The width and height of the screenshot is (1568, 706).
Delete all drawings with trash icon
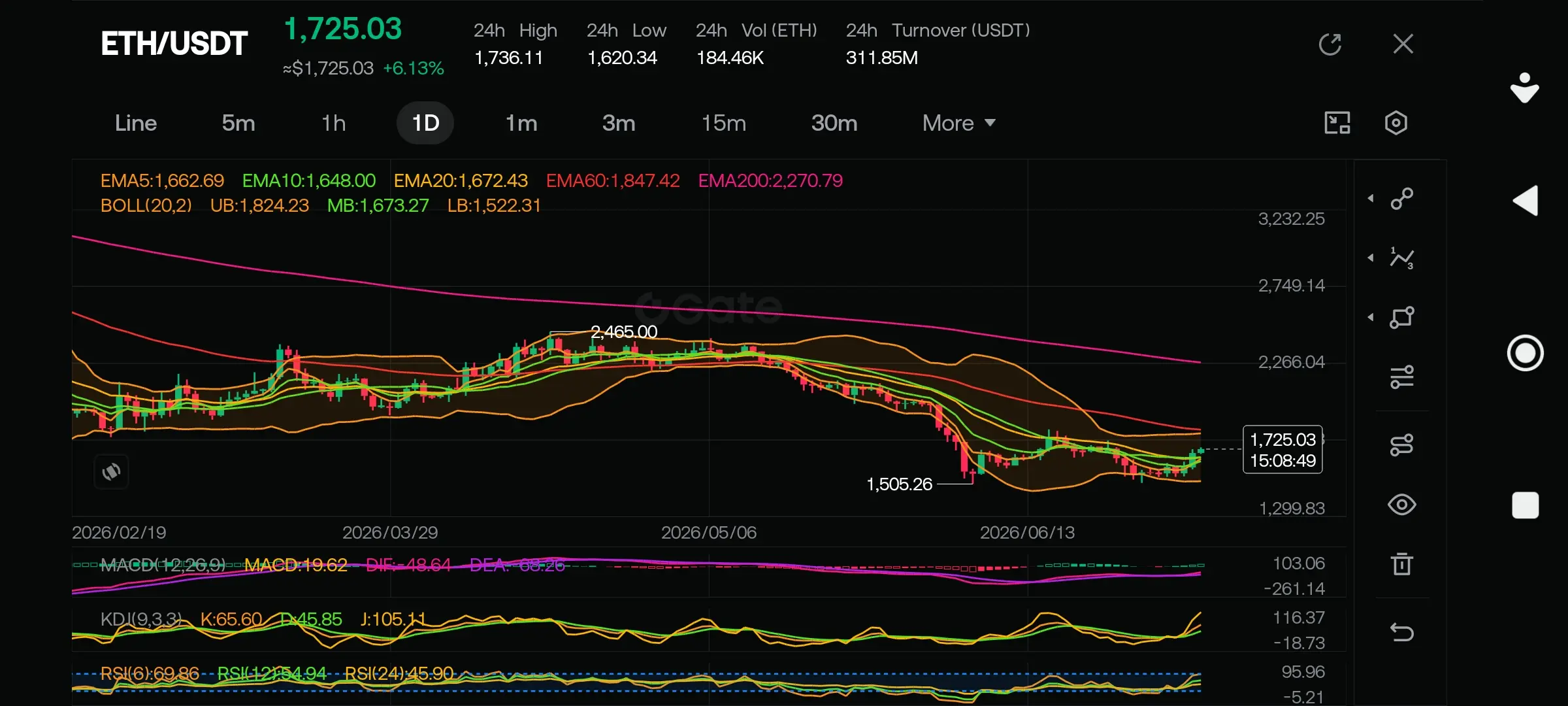(x=1401, y=564)
